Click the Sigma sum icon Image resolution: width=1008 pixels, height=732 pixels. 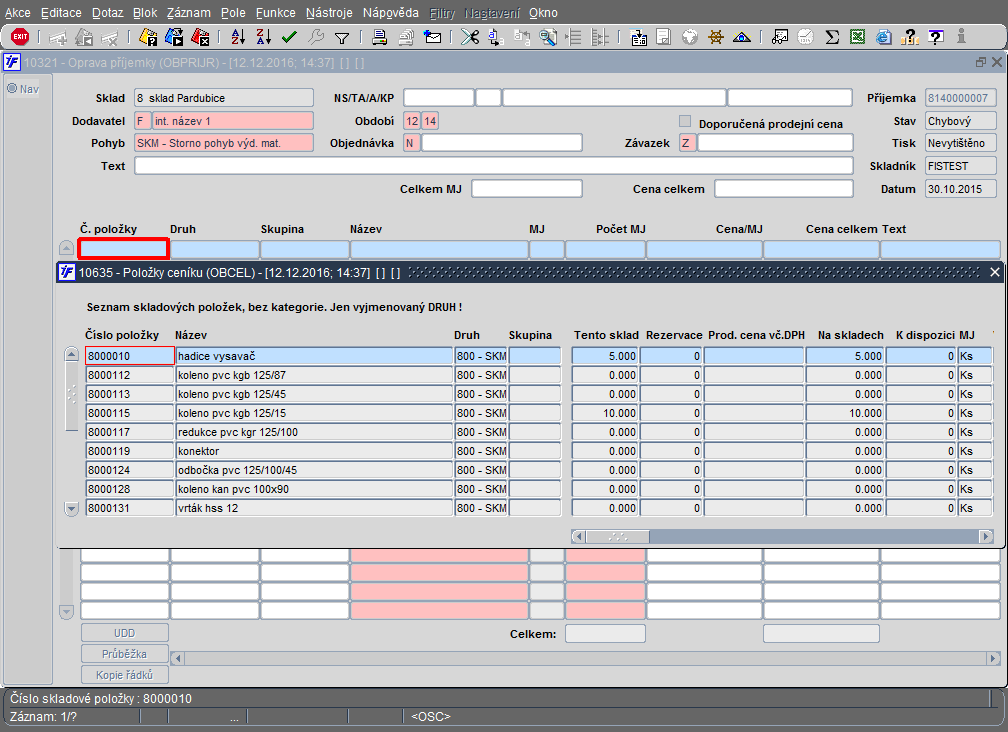tap(832, 37)
